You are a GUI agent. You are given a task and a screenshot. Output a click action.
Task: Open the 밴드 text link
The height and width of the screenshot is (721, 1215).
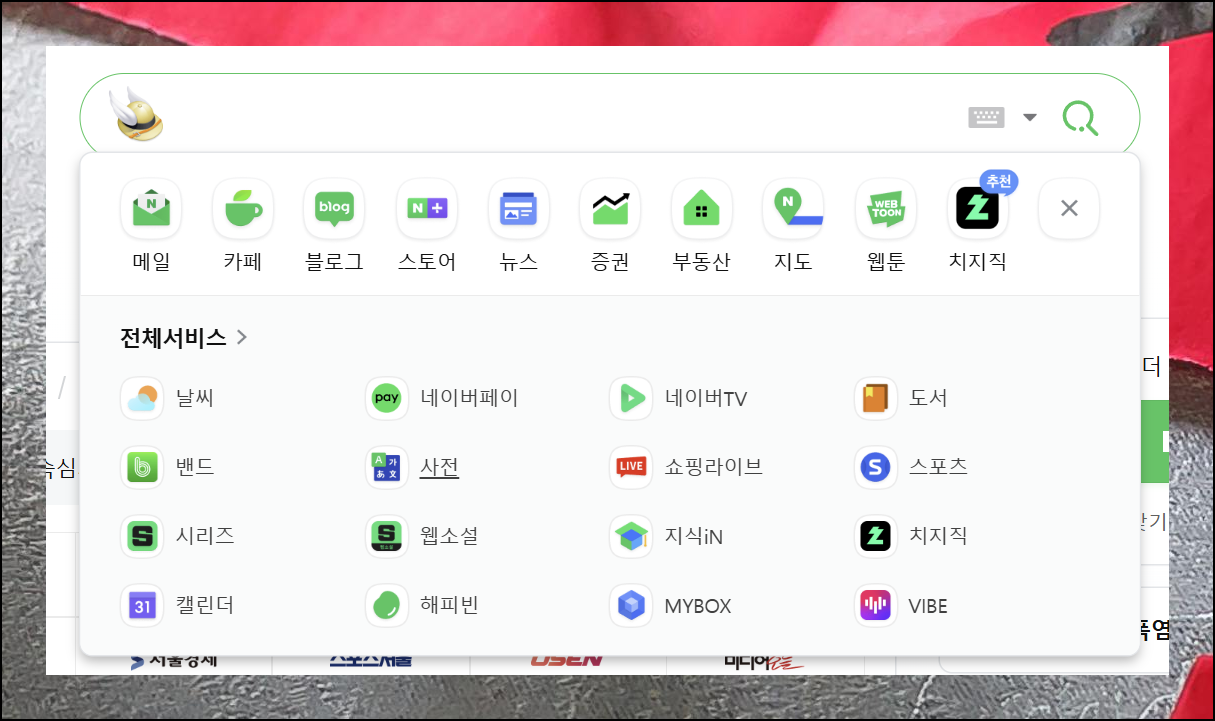(195, 467)
